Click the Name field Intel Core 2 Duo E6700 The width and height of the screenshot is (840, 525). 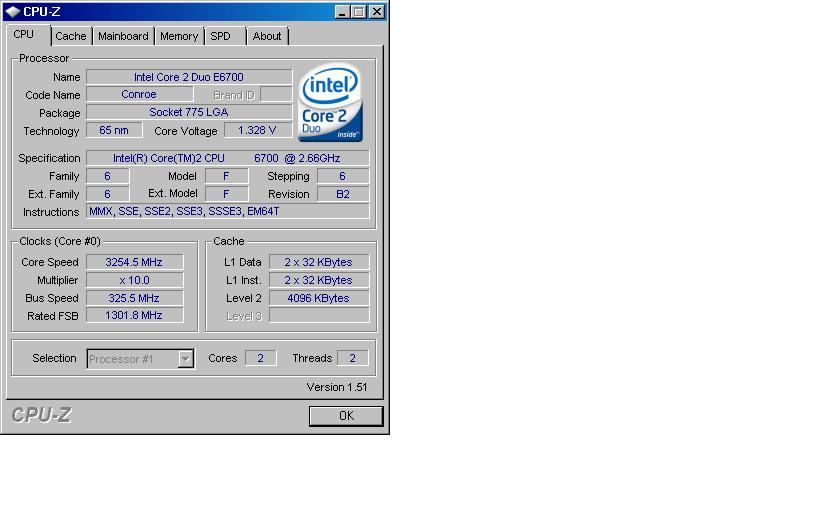coord(189,77)
